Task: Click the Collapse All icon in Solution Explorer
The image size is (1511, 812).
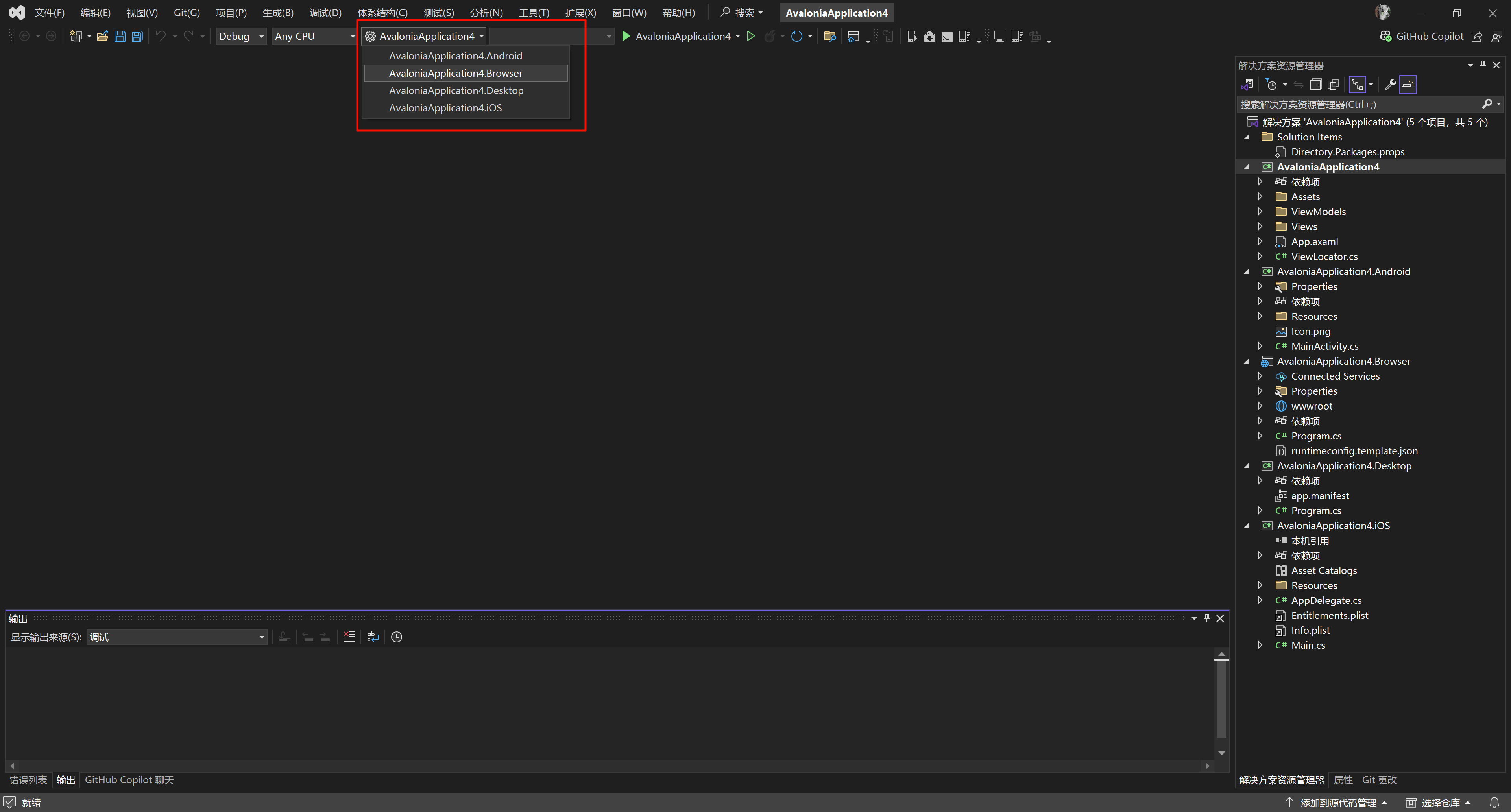Action: click(1316, 85)
